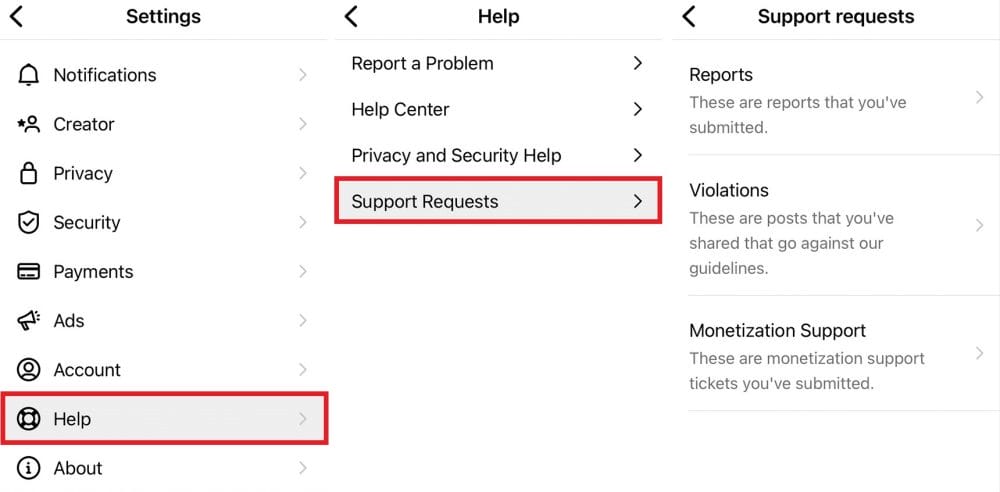Tap the About info icon
Screen dimensions: 1000x492
[28, 468]
